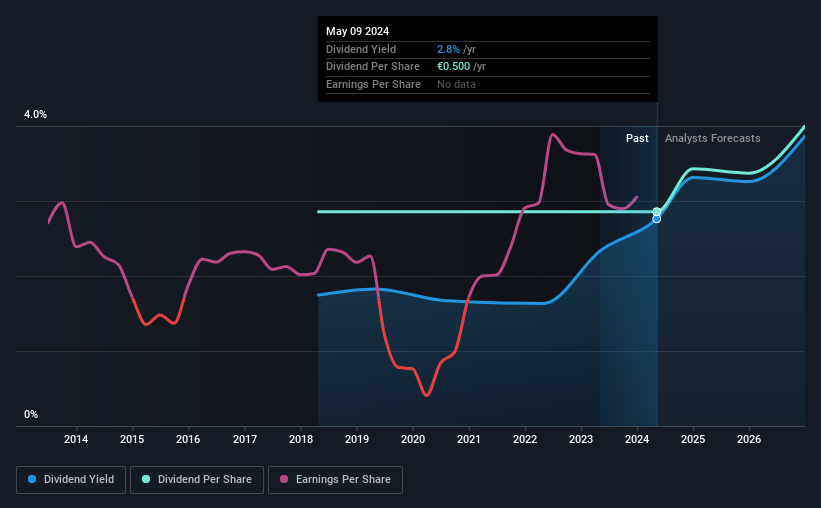This screenshot has width=821, height=508.
Task: Toggle the Earnings Per Share legend button
Action: pos(335,480)
